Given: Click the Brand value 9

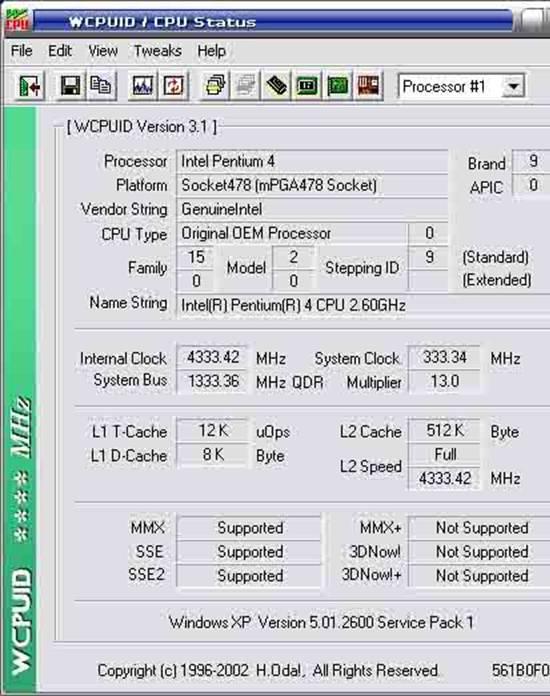Looking at the screenshot, I should (x=533, y=161).
